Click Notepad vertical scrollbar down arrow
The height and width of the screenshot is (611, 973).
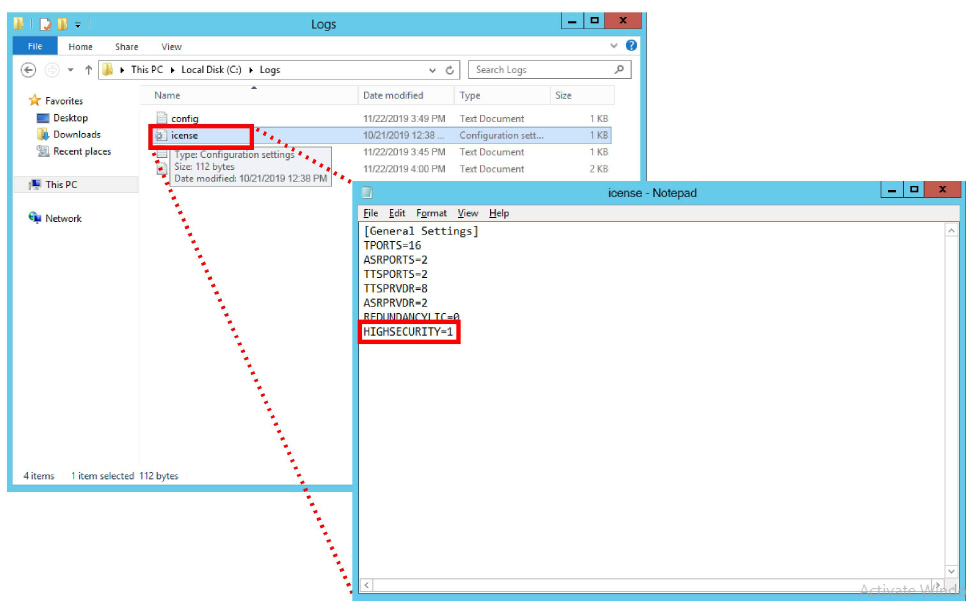(951, 571)
